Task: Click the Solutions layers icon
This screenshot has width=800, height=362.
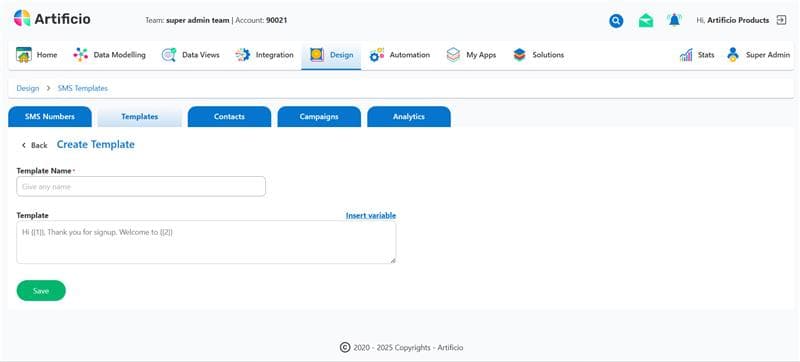Action: click(519, 55)
